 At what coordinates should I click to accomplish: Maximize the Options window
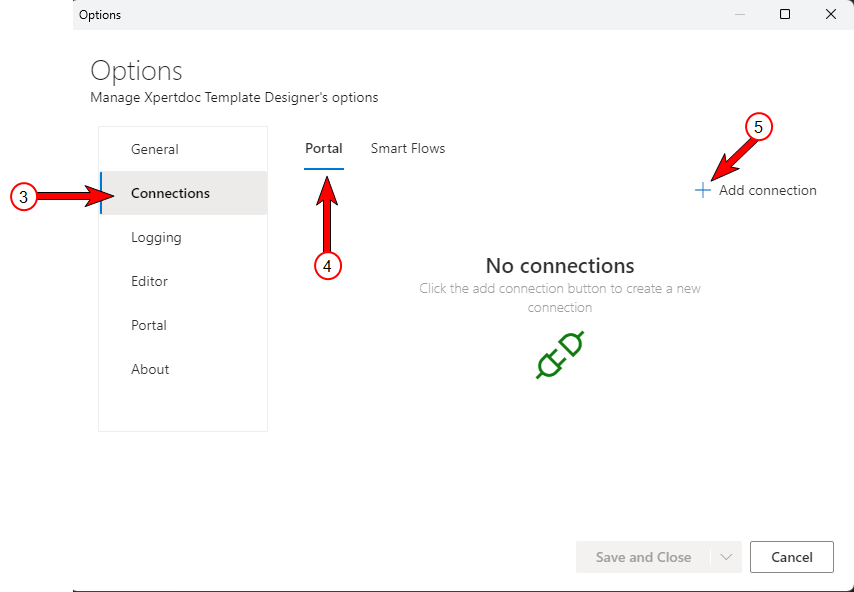785,14
